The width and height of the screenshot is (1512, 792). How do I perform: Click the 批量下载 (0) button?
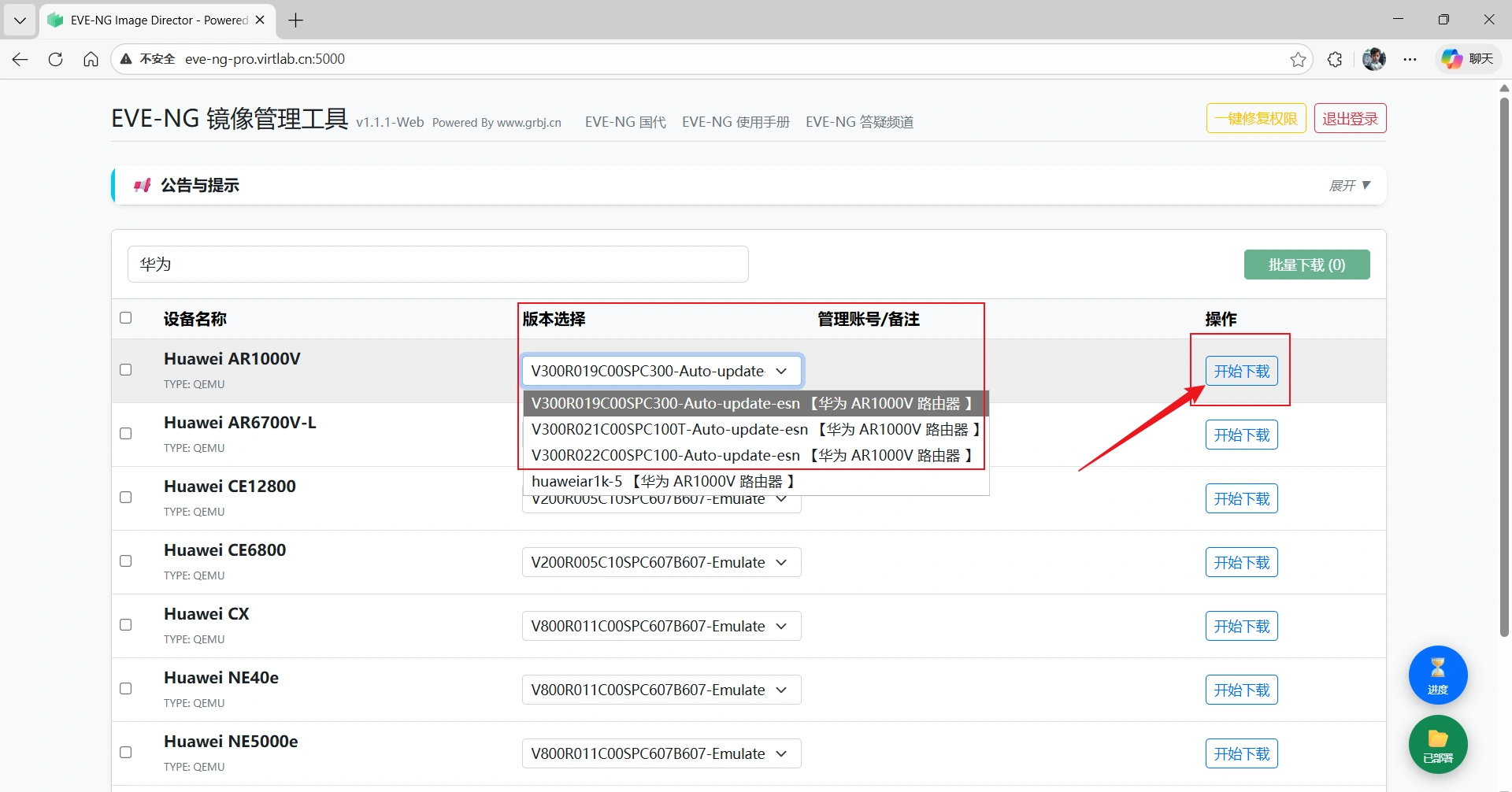point(1306,265)
